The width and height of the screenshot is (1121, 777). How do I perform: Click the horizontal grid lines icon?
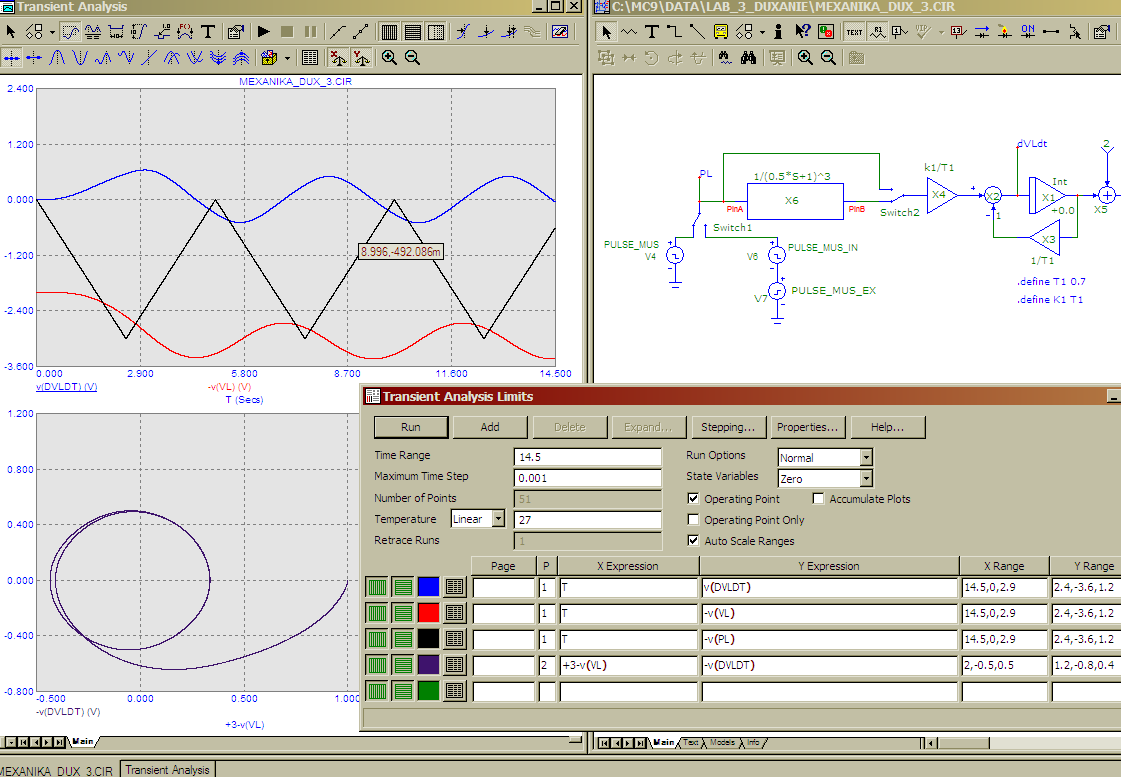[413, 31]
